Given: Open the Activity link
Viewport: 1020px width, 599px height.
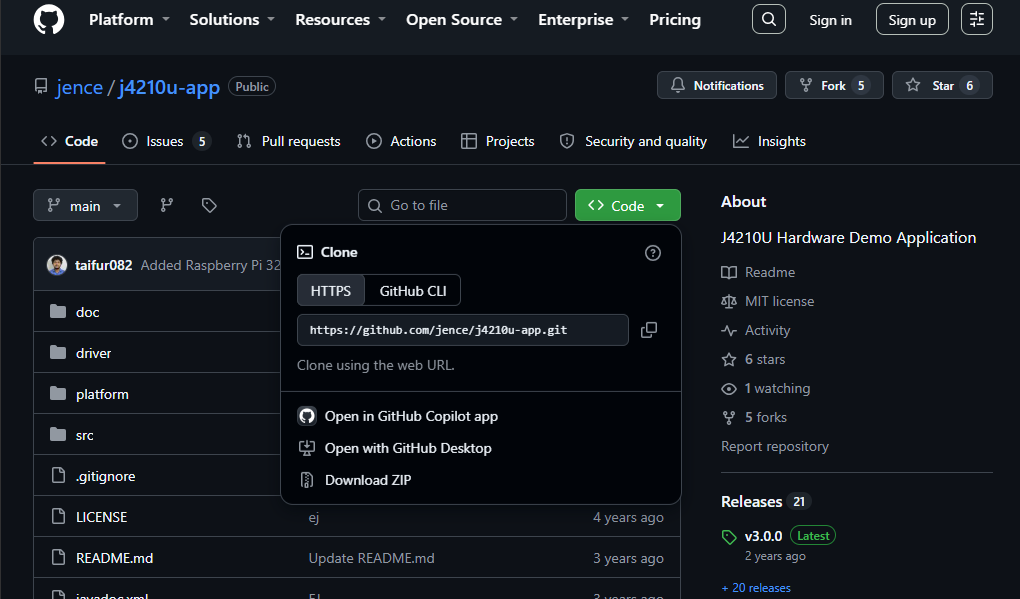Looking at the screenshot, I should tap(767, 330).
